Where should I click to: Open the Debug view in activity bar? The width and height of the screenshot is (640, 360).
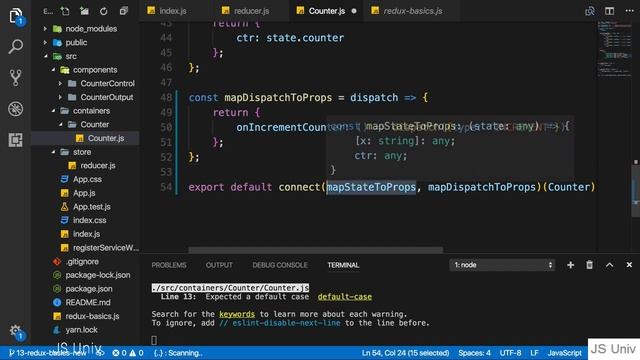coord(16,109)
